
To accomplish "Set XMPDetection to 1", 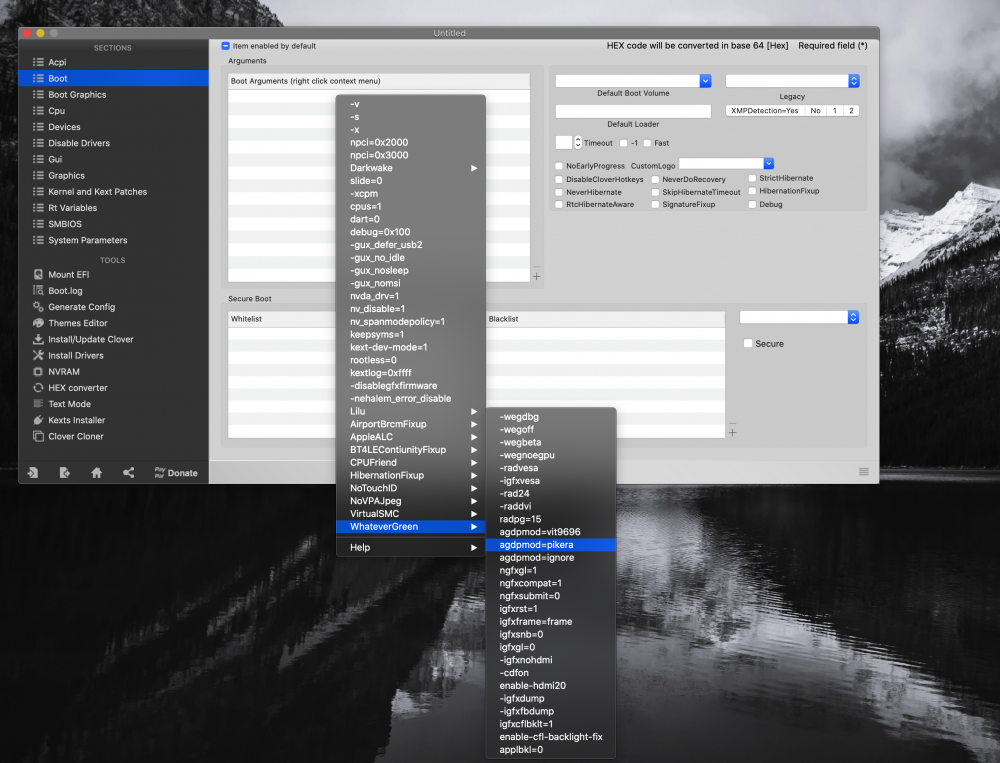I will pyautogui.click(x=834, y=110).
